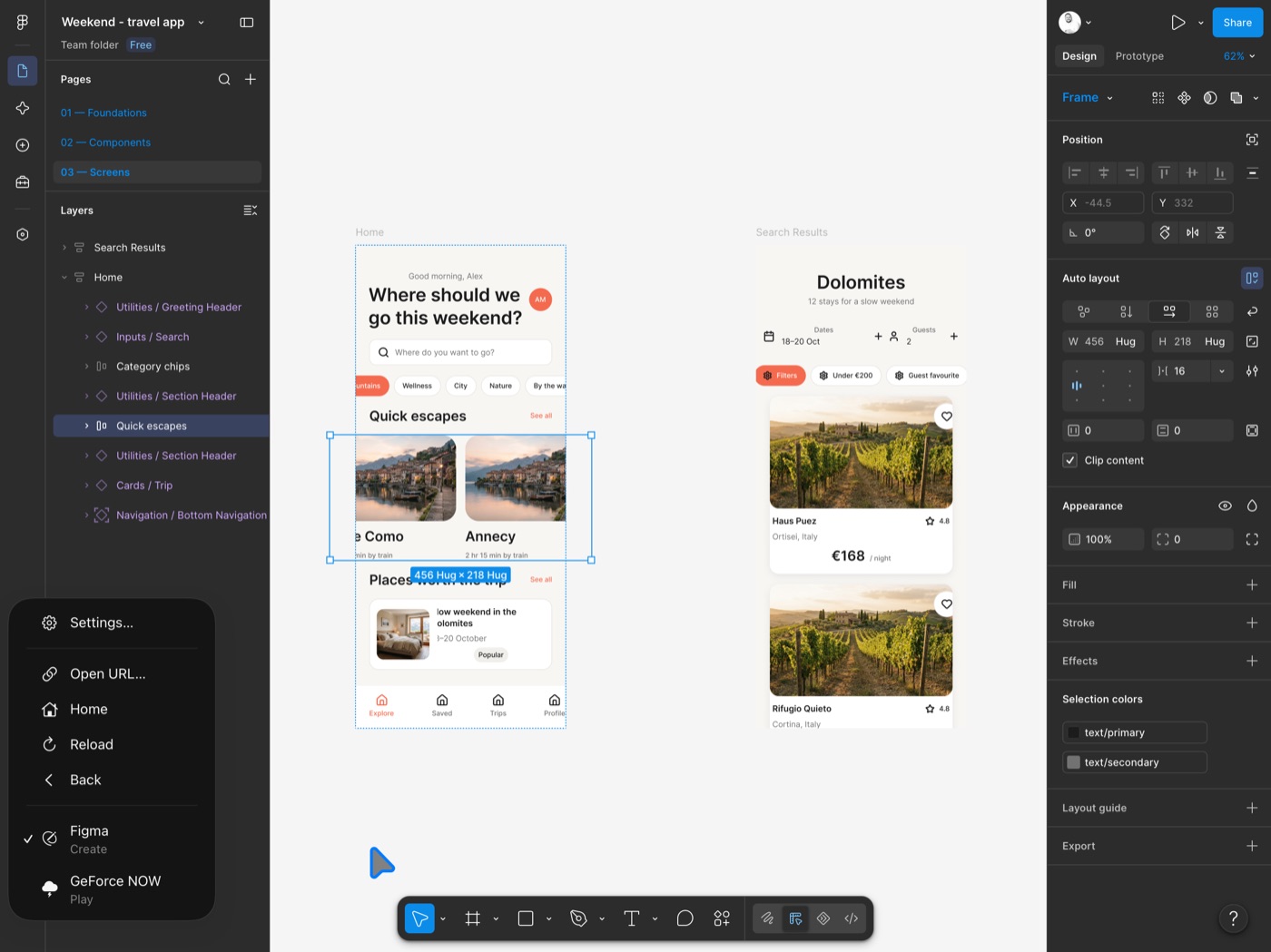Expand the Quick escapes layer
Screen dimensions: 1271x952
tap(87, 426)
